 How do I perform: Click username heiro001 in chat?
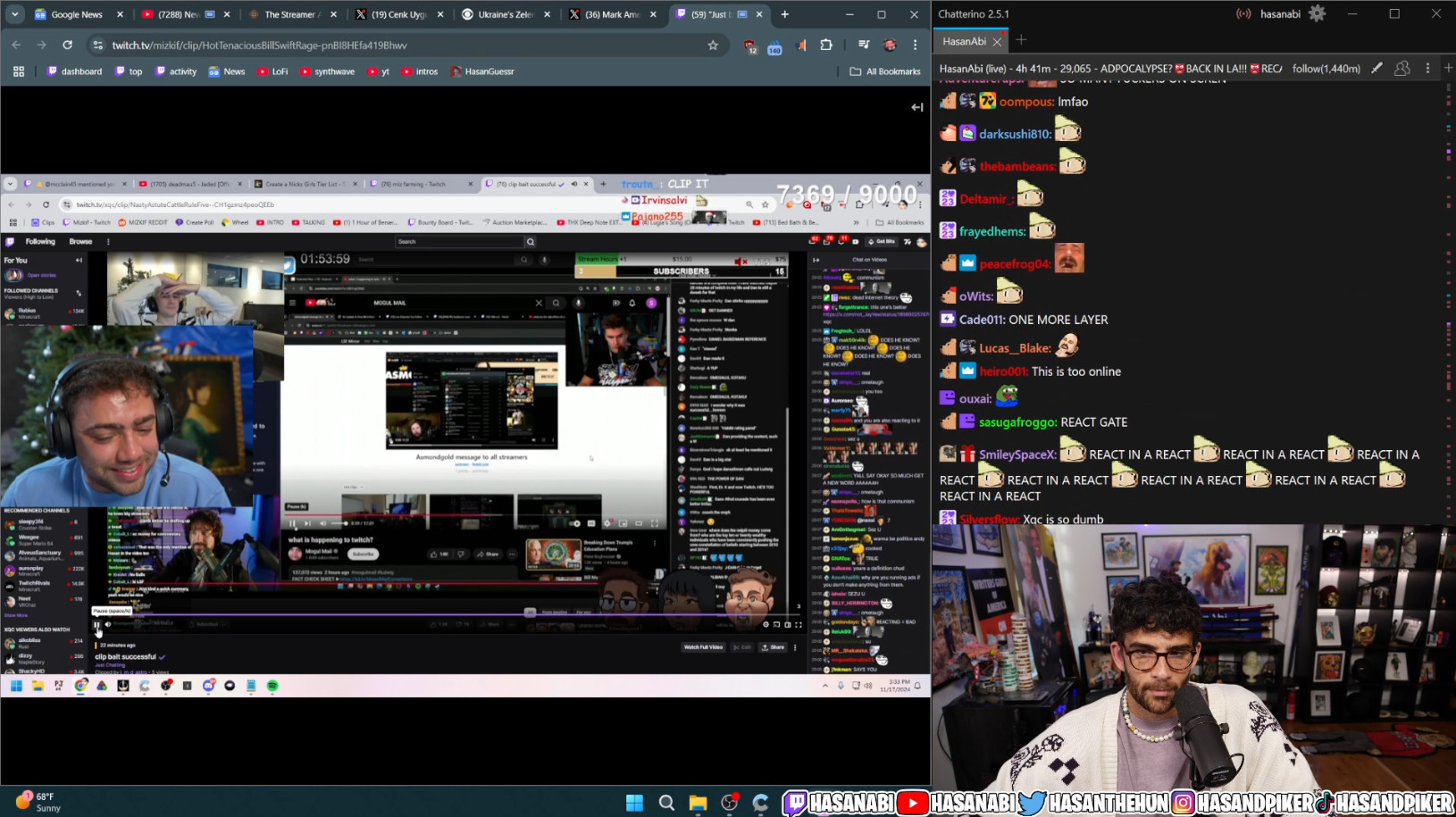[1003, 371]
